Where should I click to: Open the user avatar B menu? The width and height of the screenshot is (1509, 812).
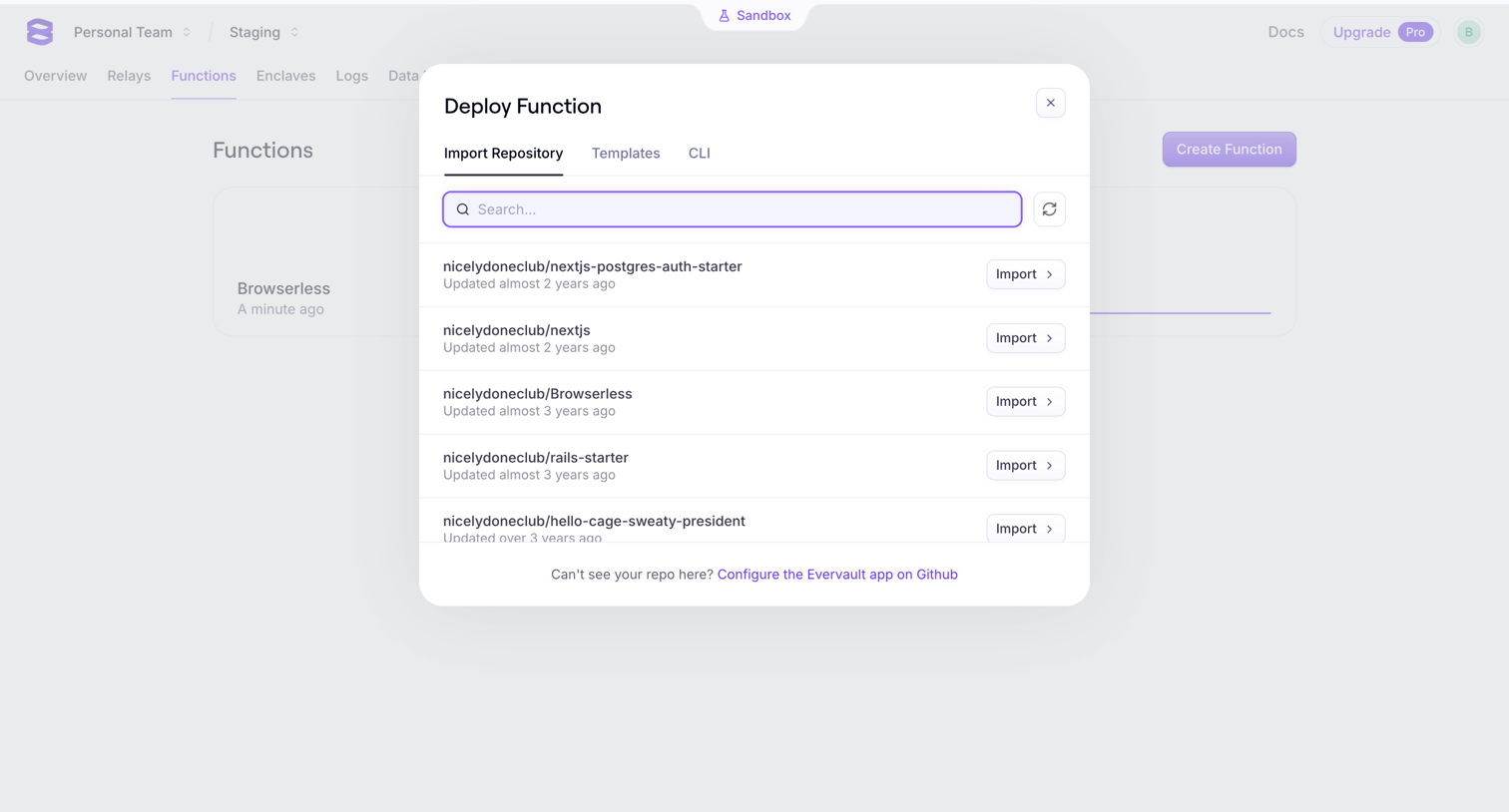tap(1468, 32)
